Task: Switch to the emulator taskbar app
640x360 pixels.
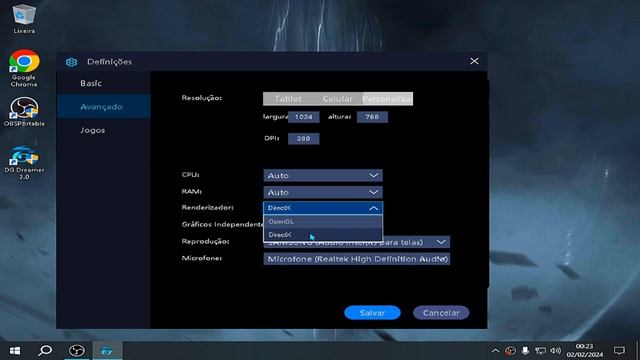Action: [x=107, y=351]
